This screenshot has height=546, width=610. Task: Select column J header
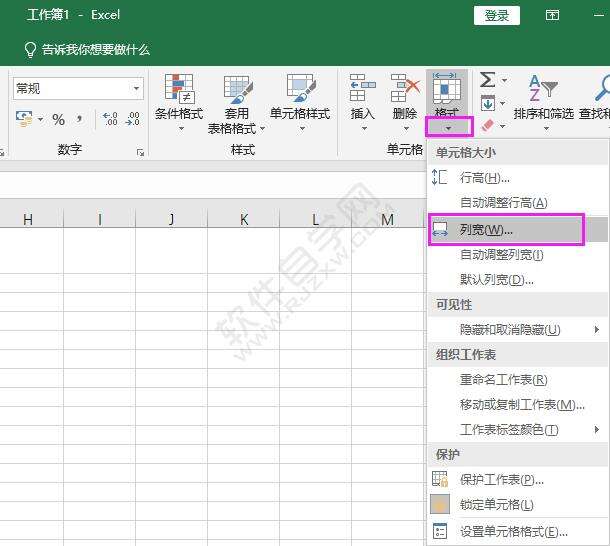172,219
